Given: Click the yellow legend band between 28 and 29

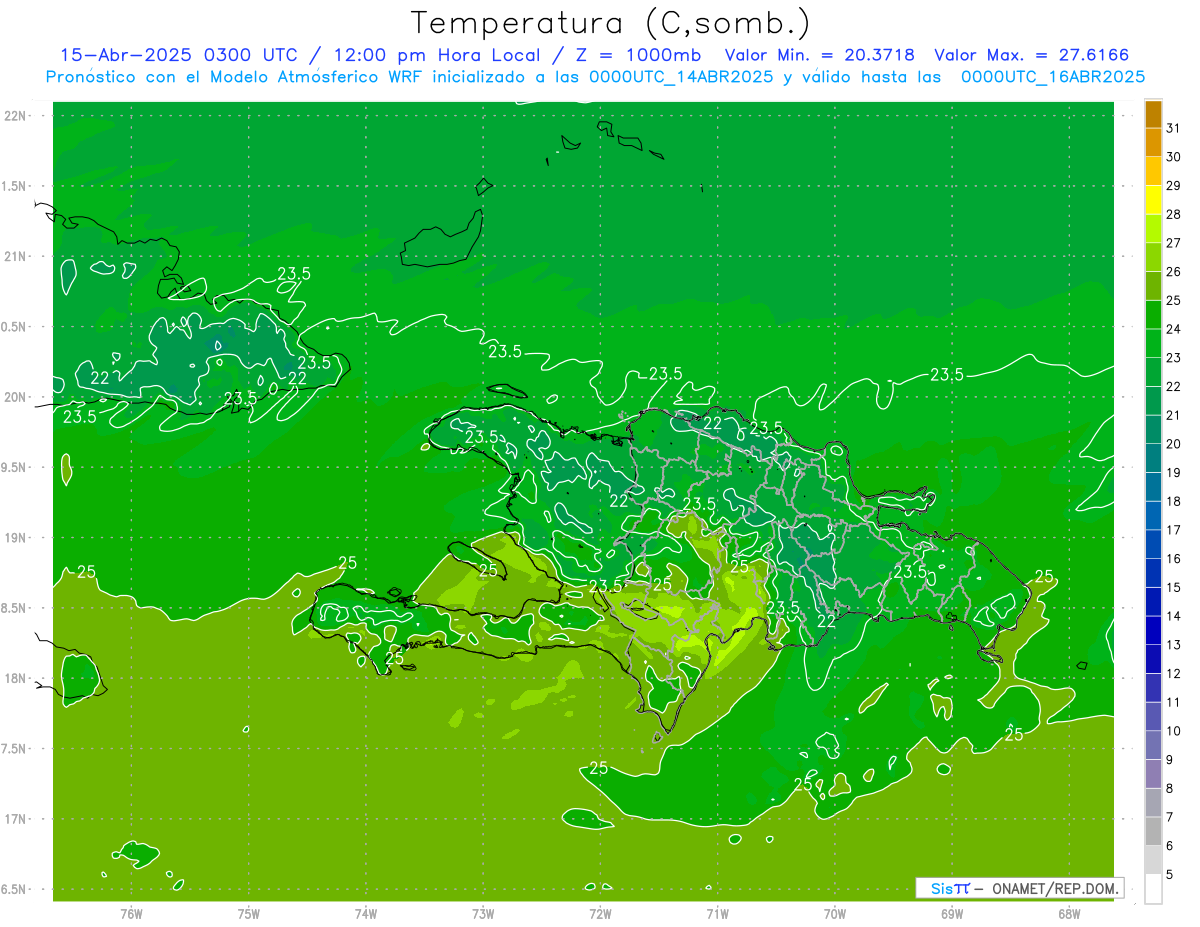Looking at the screenshot, I should point(1153,200).
